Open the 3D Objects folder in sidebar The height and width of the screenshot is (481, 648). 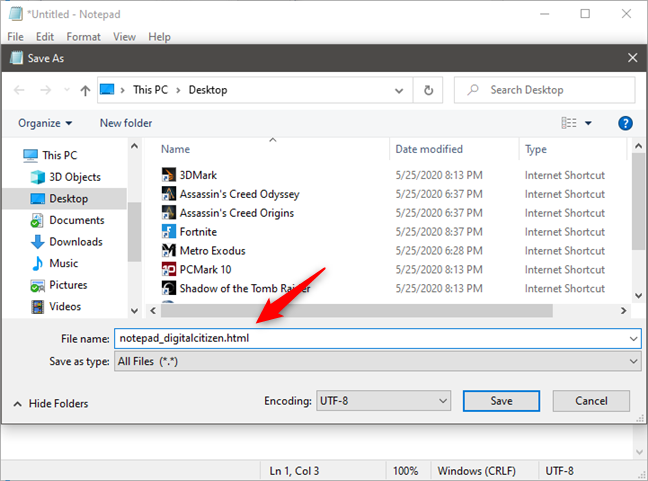[74, 177]
